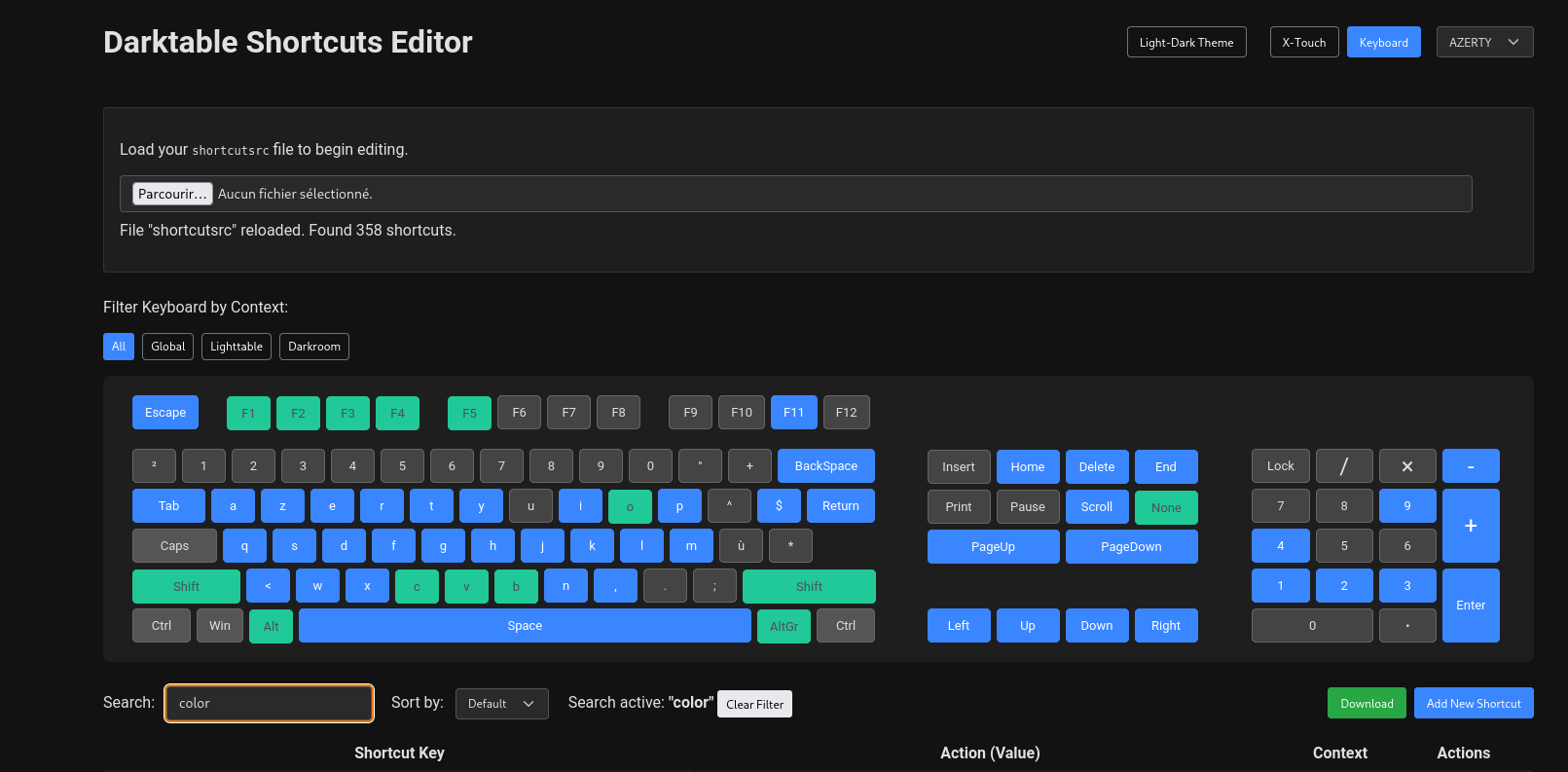This screenshot has height=772, width=1568.
Task: Click the PageUp key
Action: (x=993, y=547)
